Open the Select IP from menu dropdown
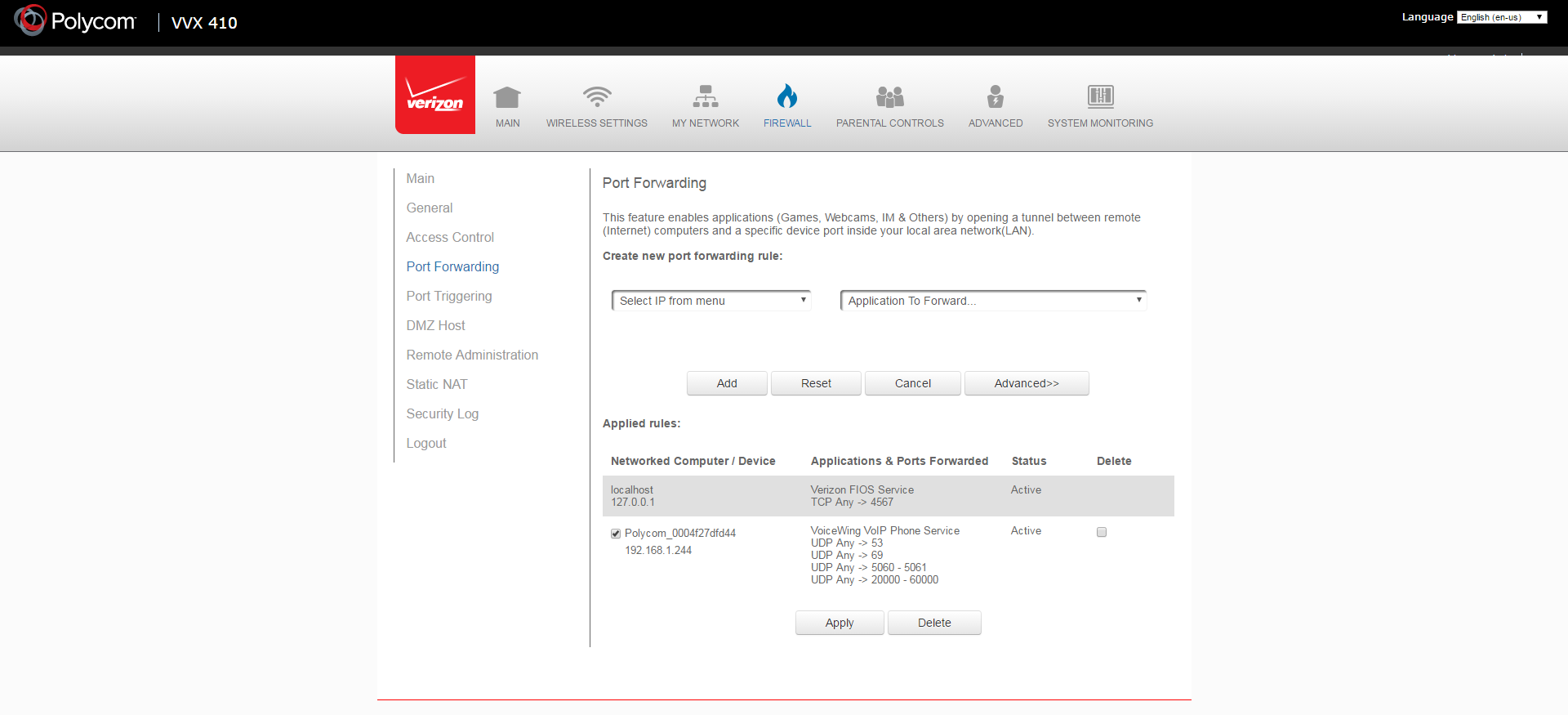Viewport: 1568px width, 715px height. [711, 301]
